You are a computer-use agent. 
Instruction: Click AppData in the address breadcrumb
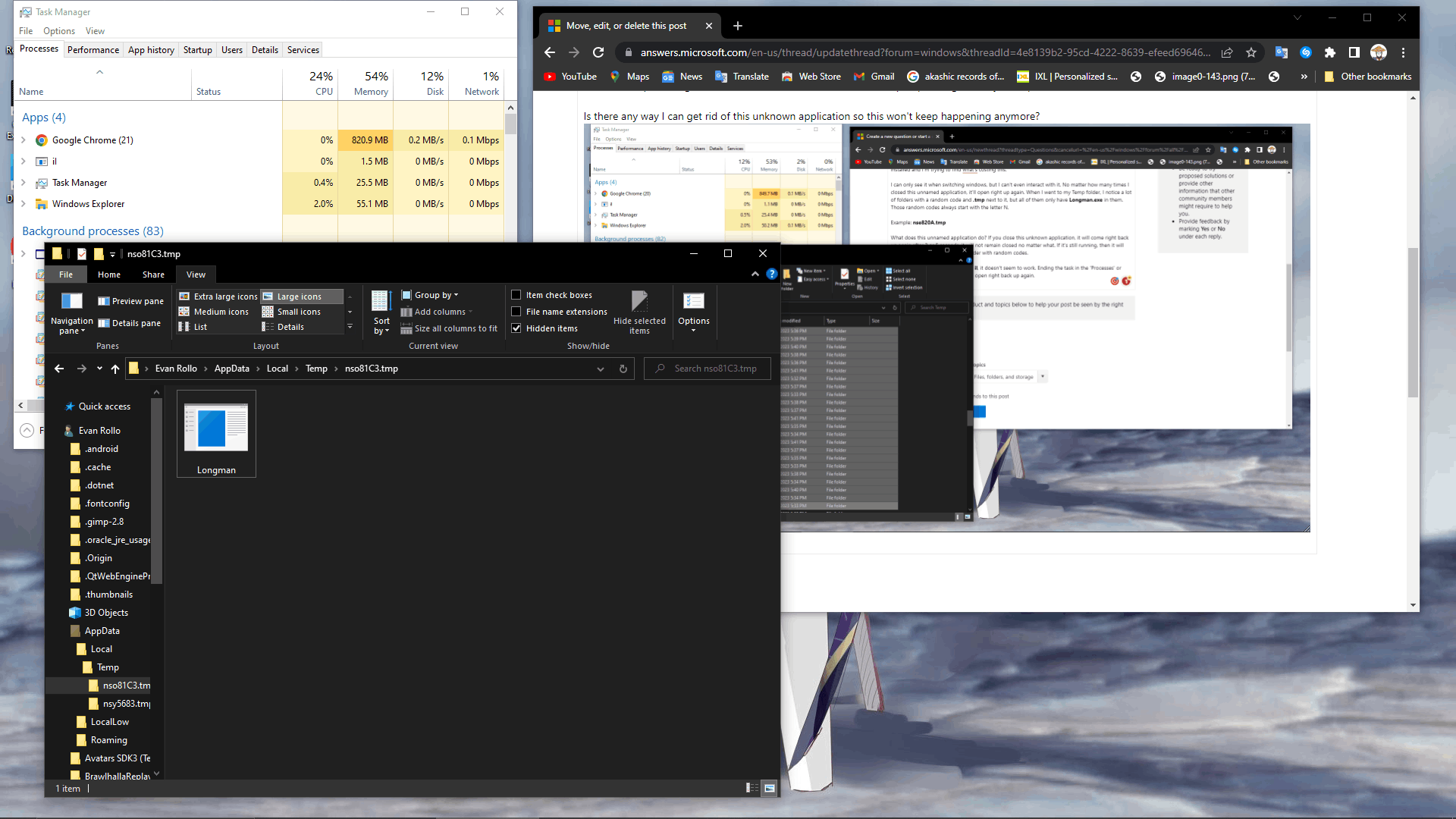[x=232, y=369]
